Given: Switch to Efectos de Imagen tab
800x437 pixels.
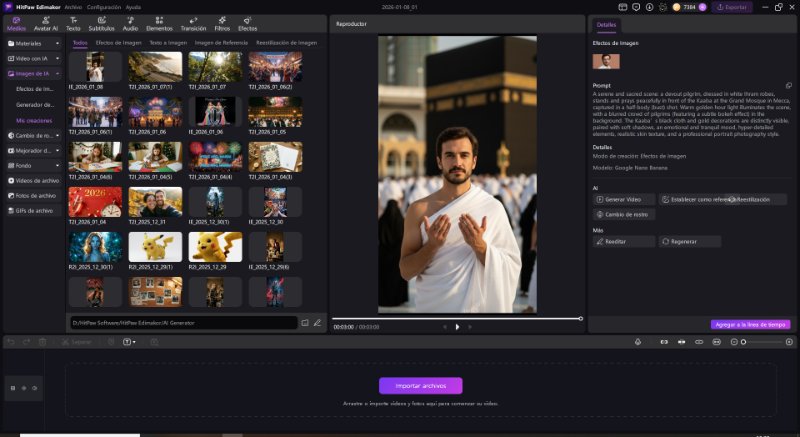Looking at the screenshot, I should click(118, 43).
